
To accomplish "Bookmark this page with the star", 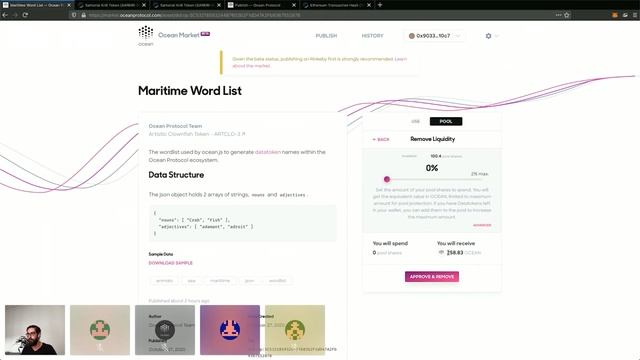I will (567, 15).
